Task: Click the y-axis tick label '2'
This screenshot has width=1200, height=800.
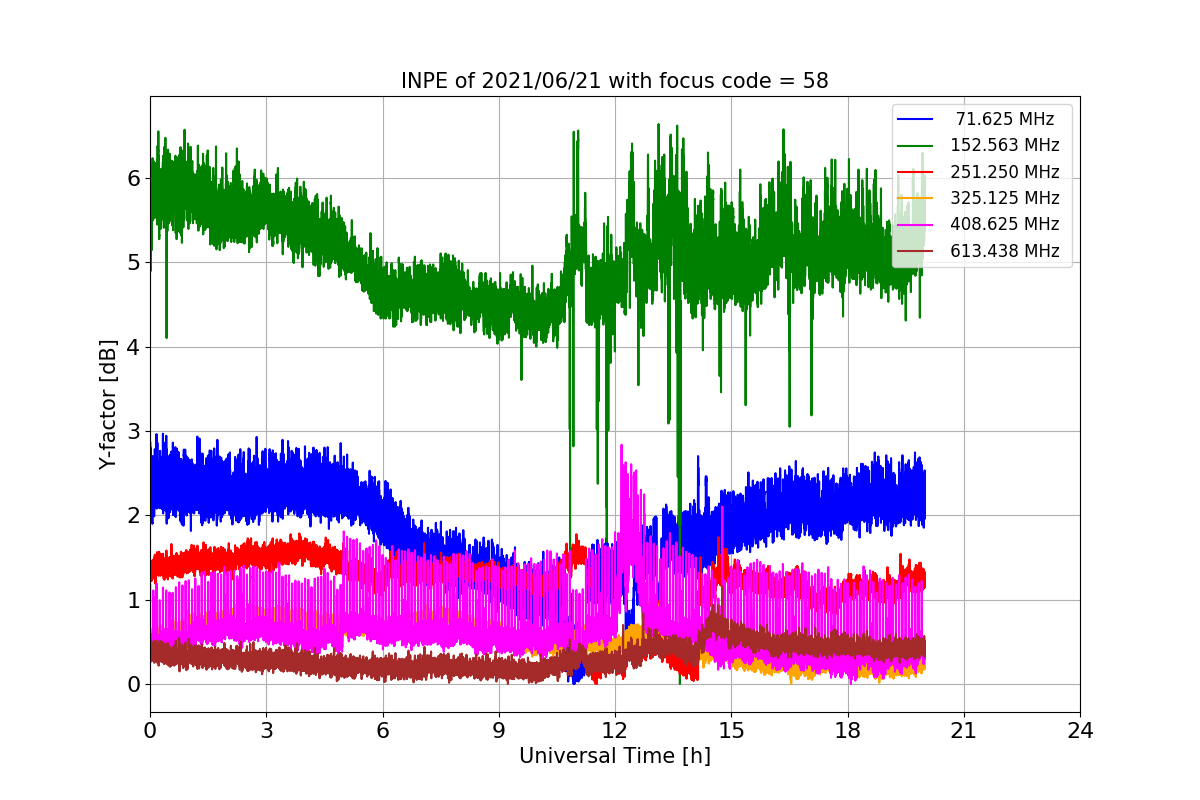Action: click(134, 516)
